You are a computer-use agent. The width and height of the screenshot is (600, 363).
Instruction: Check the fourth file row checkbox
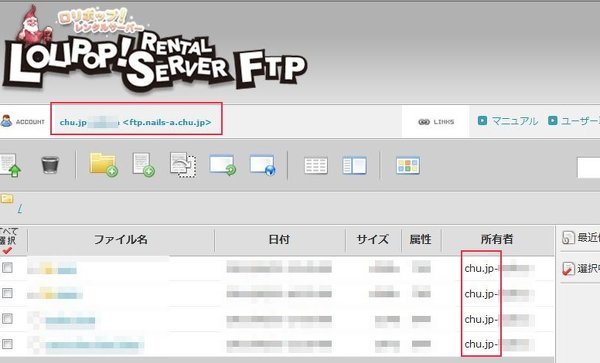(7, 344)
